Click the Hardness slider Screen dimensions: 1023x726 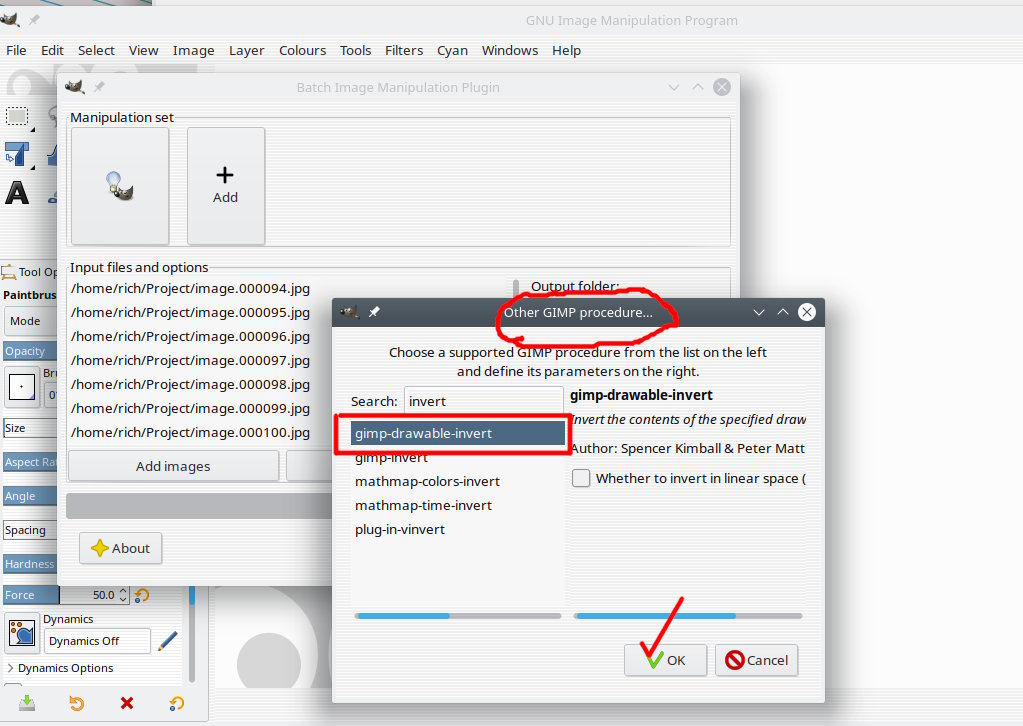[x=29, y=564]
